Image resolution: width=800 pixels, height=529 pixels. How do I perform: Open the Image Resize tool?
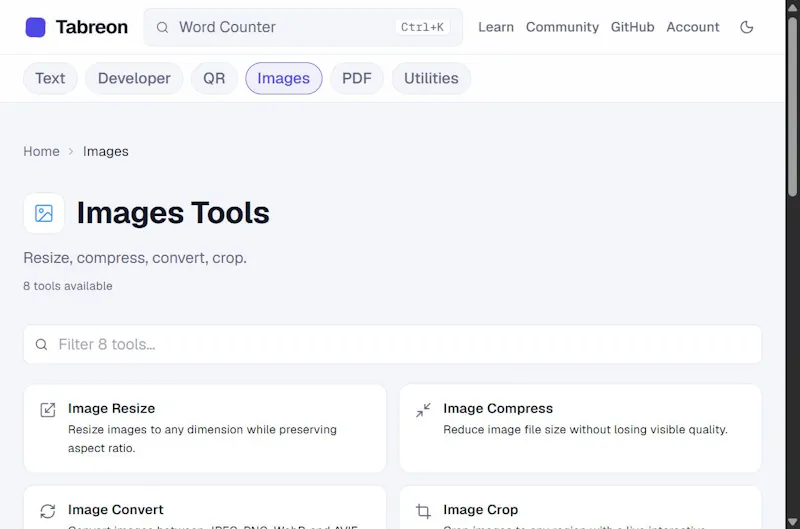(205, 429)
